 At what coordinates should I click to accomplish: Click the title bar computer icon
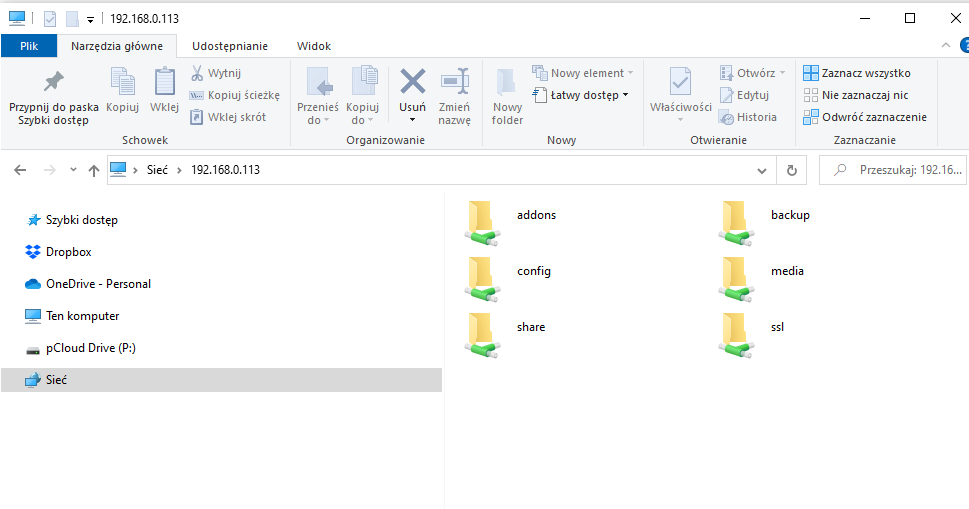[x=17, y=19]
